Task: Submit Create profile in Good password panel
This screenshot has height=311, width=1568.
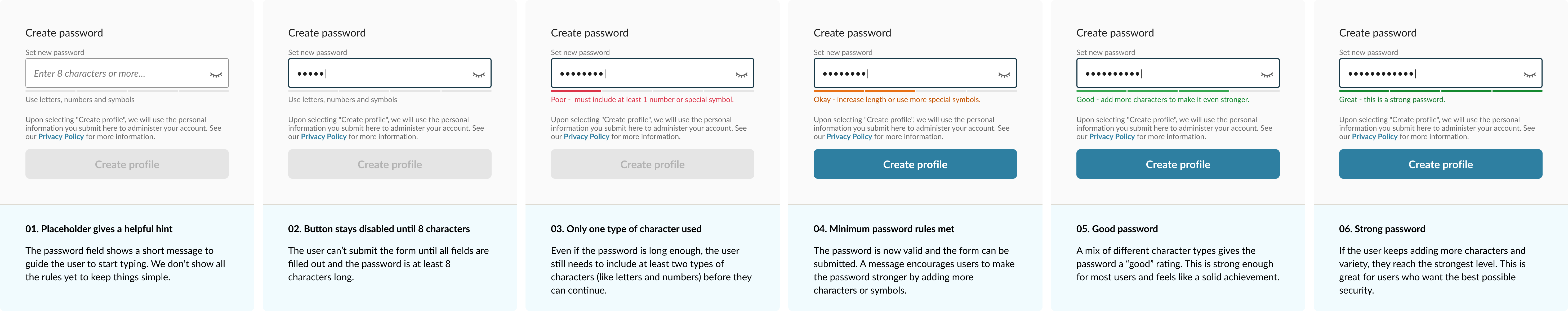Action: [1178, 164]
